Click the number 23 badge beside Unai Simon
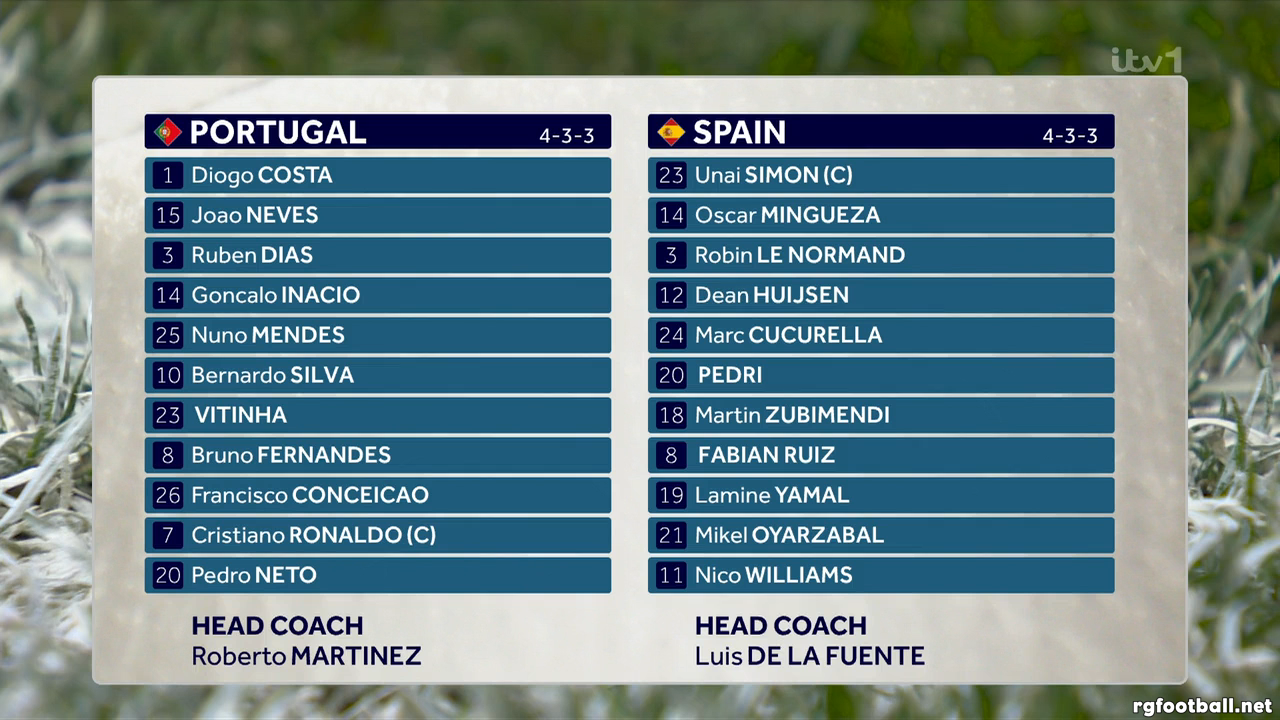The height and width of the screenshot is (720, 1280). [x=671, y=175]
